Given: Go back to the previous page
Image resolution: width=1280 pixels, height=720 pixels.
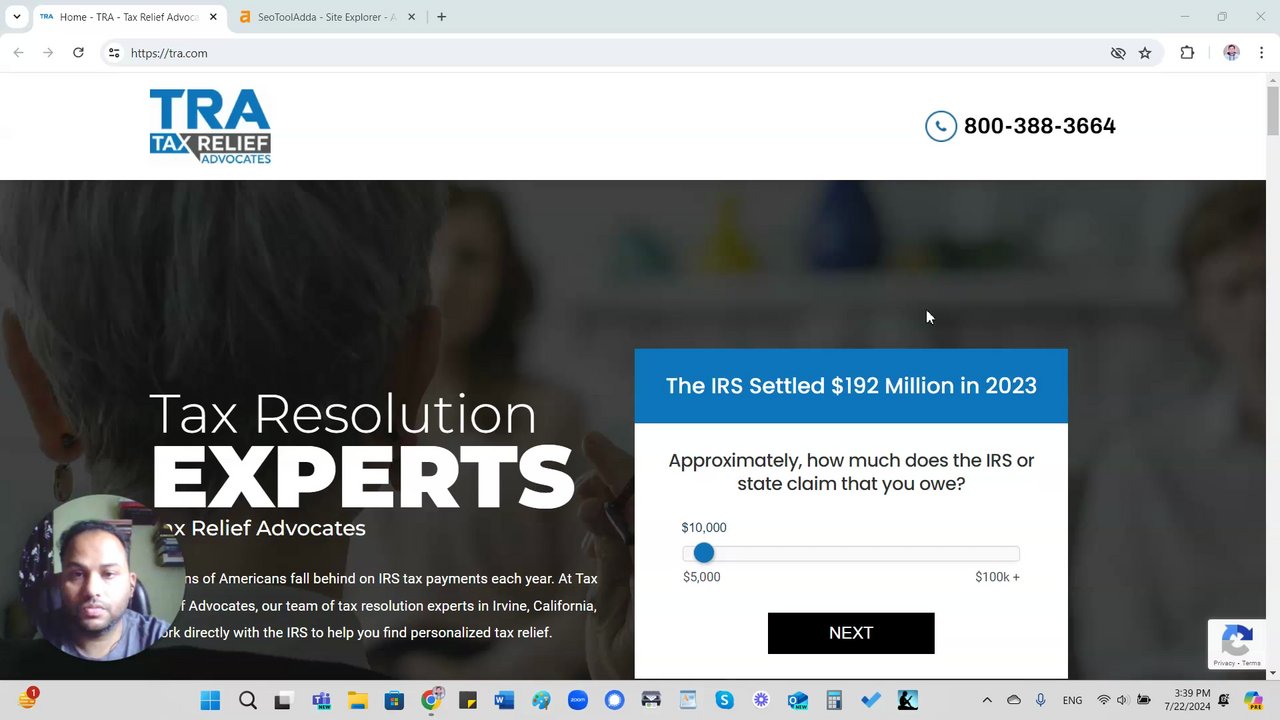Looking at the screenshot, I should coord(18,53).
